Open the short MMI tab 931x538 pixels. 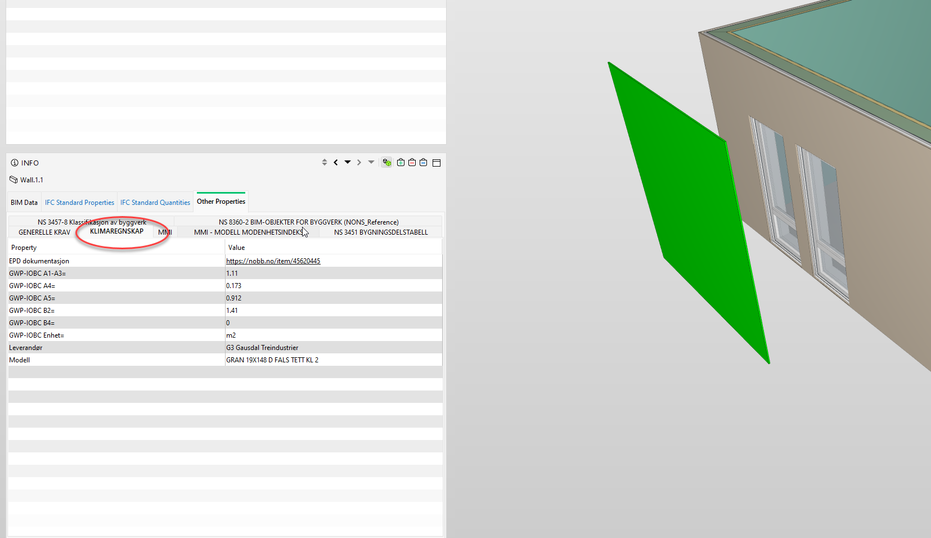coord(165,232)
